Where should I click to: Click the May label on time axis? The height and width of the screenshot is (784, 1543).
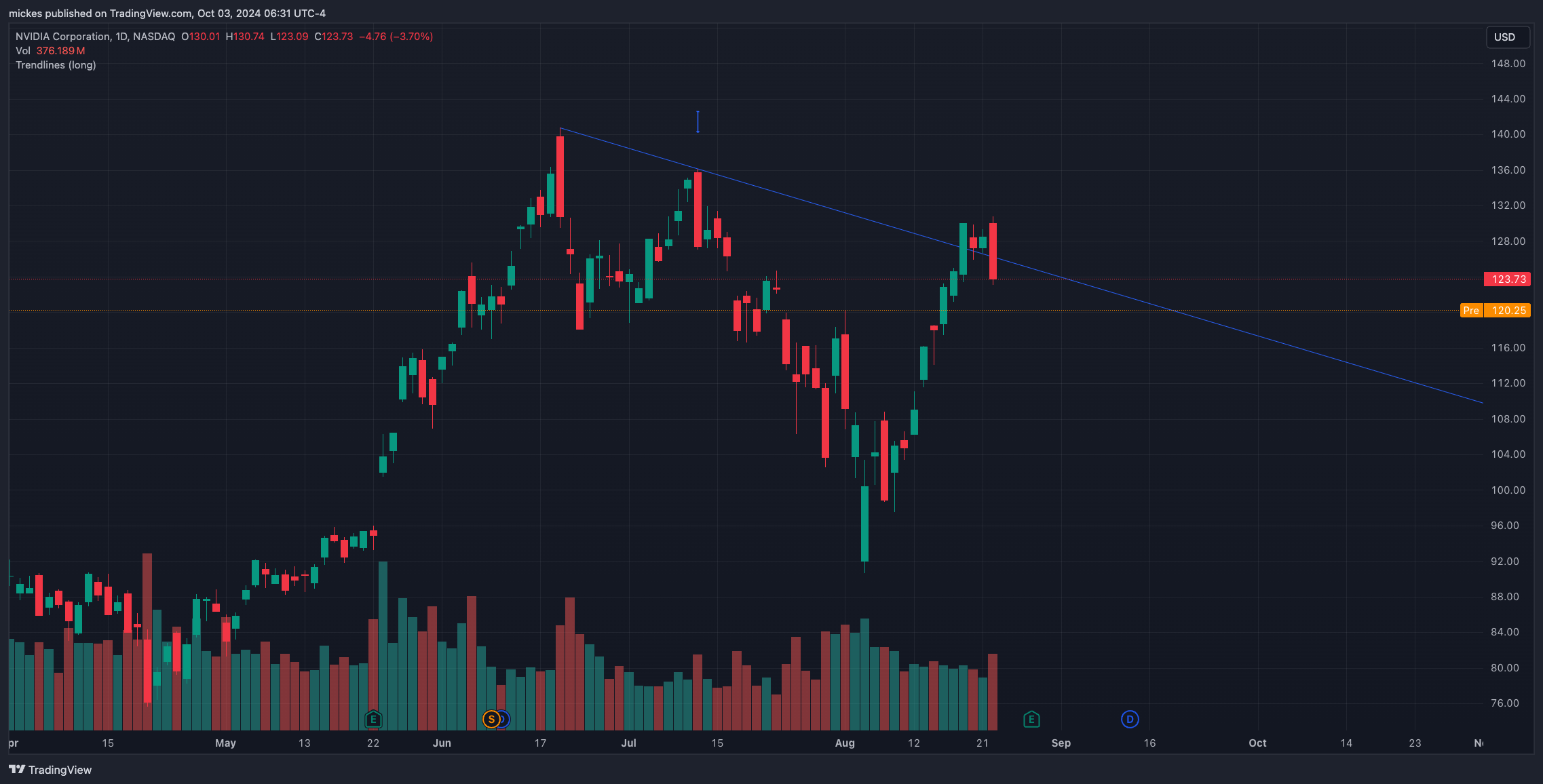pyautogui.click(x=225, y=743)
